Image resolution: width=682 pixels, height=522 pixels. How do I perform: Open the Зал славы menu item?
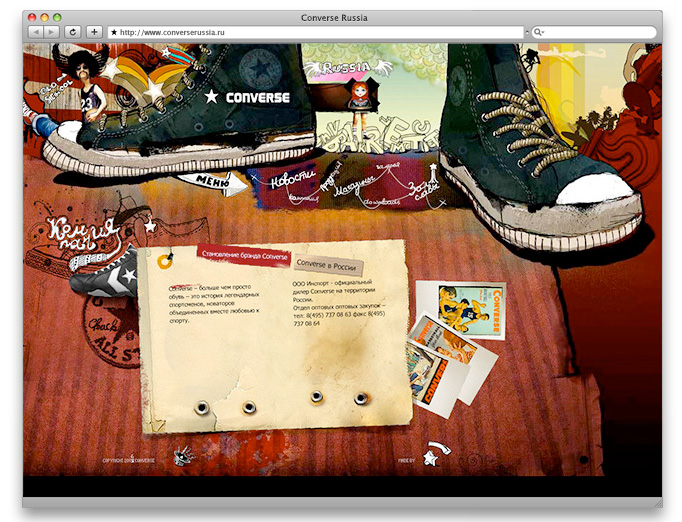click(423, 190)
